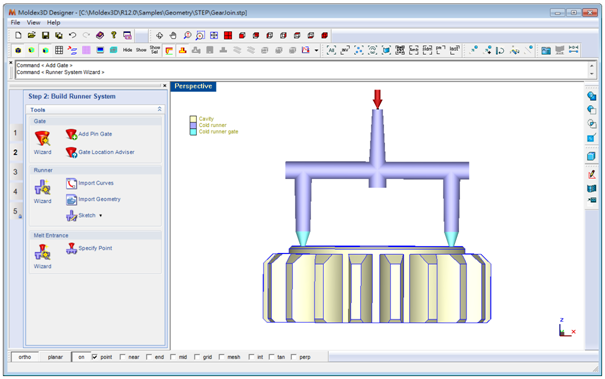The height and width of the screenshot is (379, 605).
Task: Enable the grid snap checkbox
Action: pyautogui.click(x=197, y=357)
